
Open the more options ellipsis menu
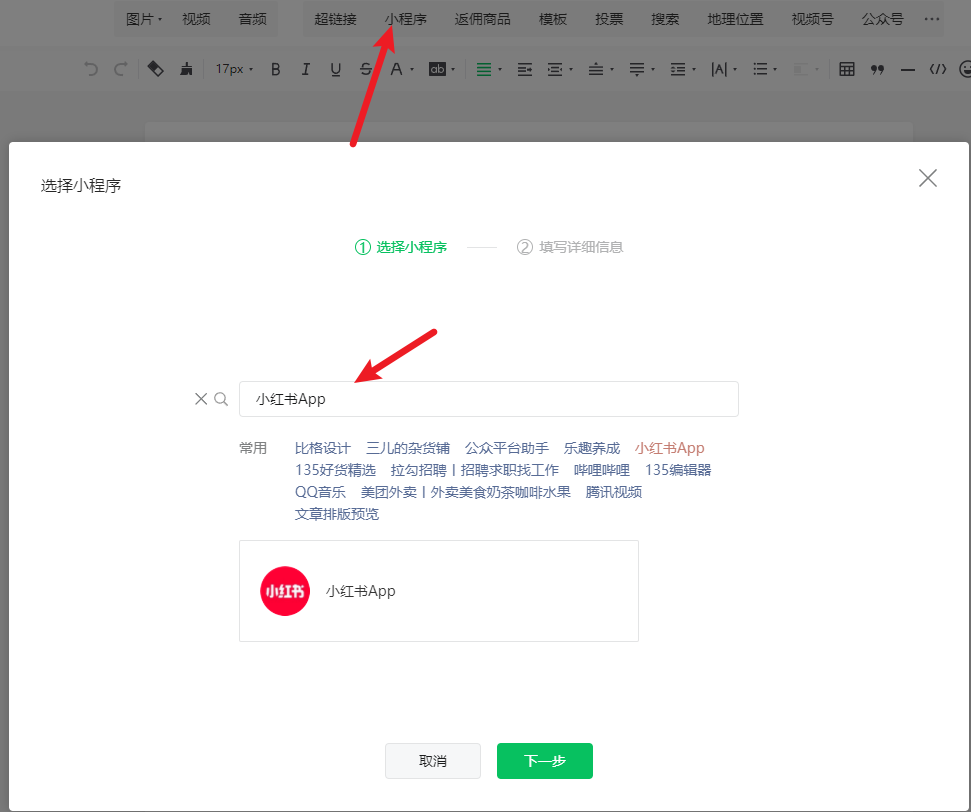[931, 19]
